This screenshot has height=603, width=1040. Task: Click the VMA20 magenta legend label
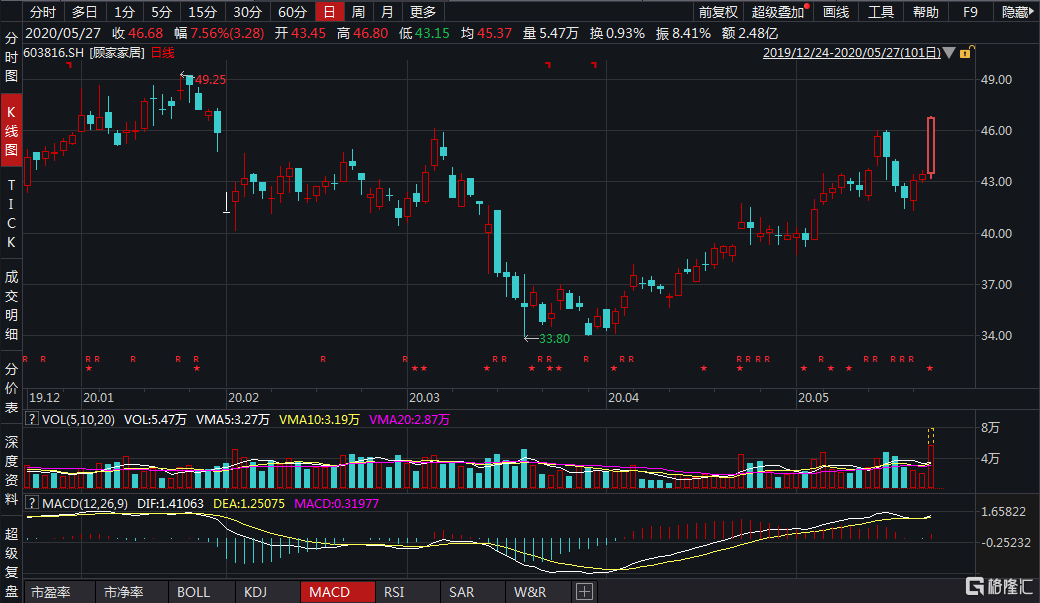pos(409,421)
